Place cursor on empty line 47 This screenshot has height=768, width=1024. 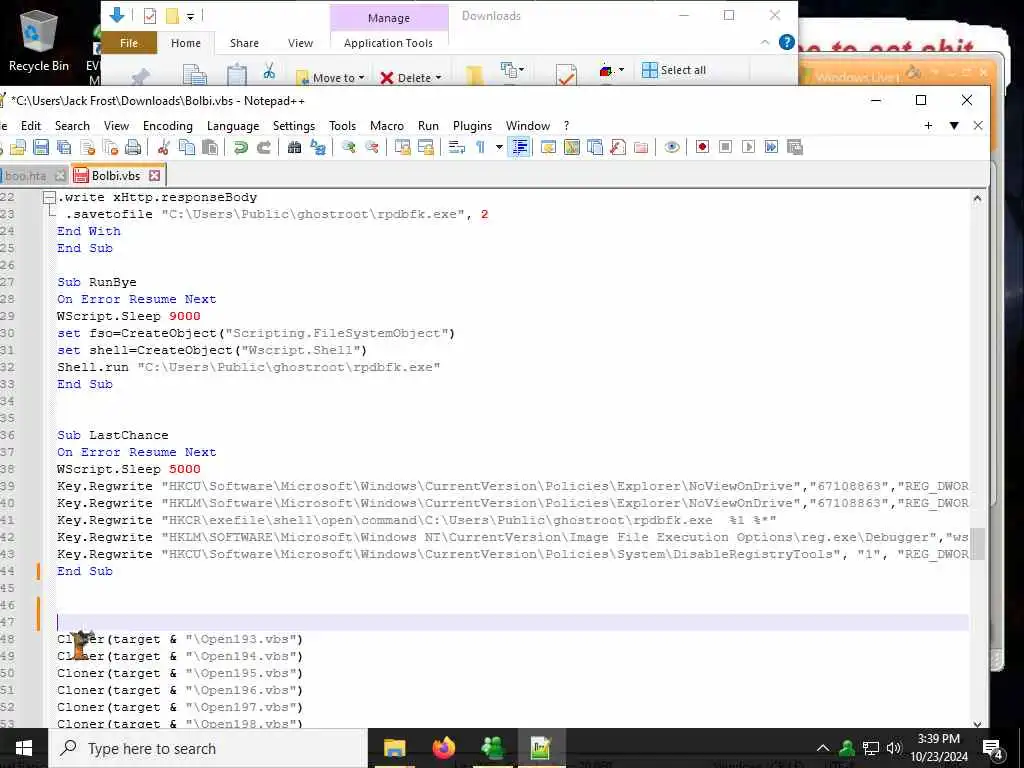513,622
